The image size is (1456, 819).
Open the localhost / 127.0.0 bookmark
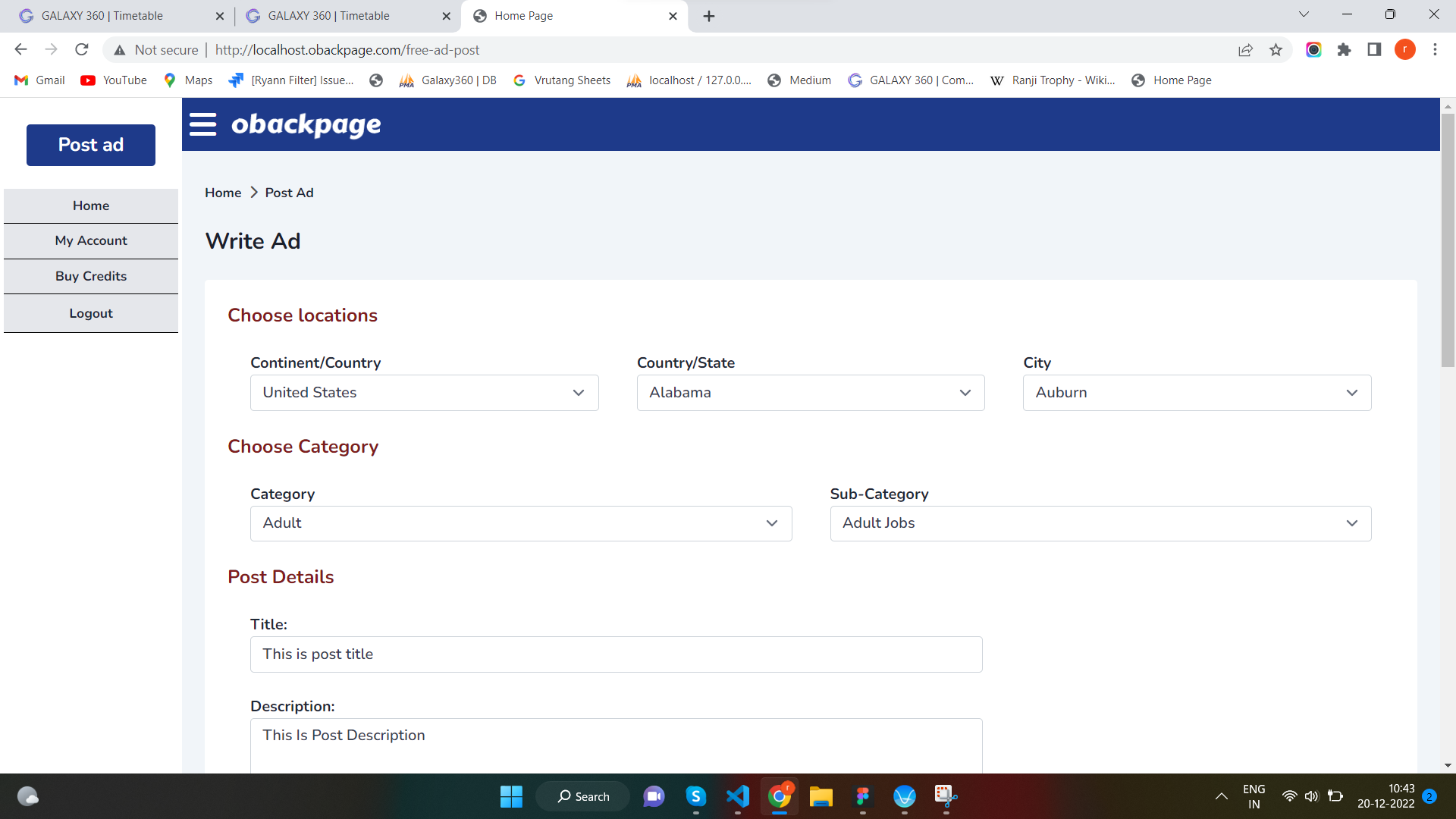click(689, 80)
